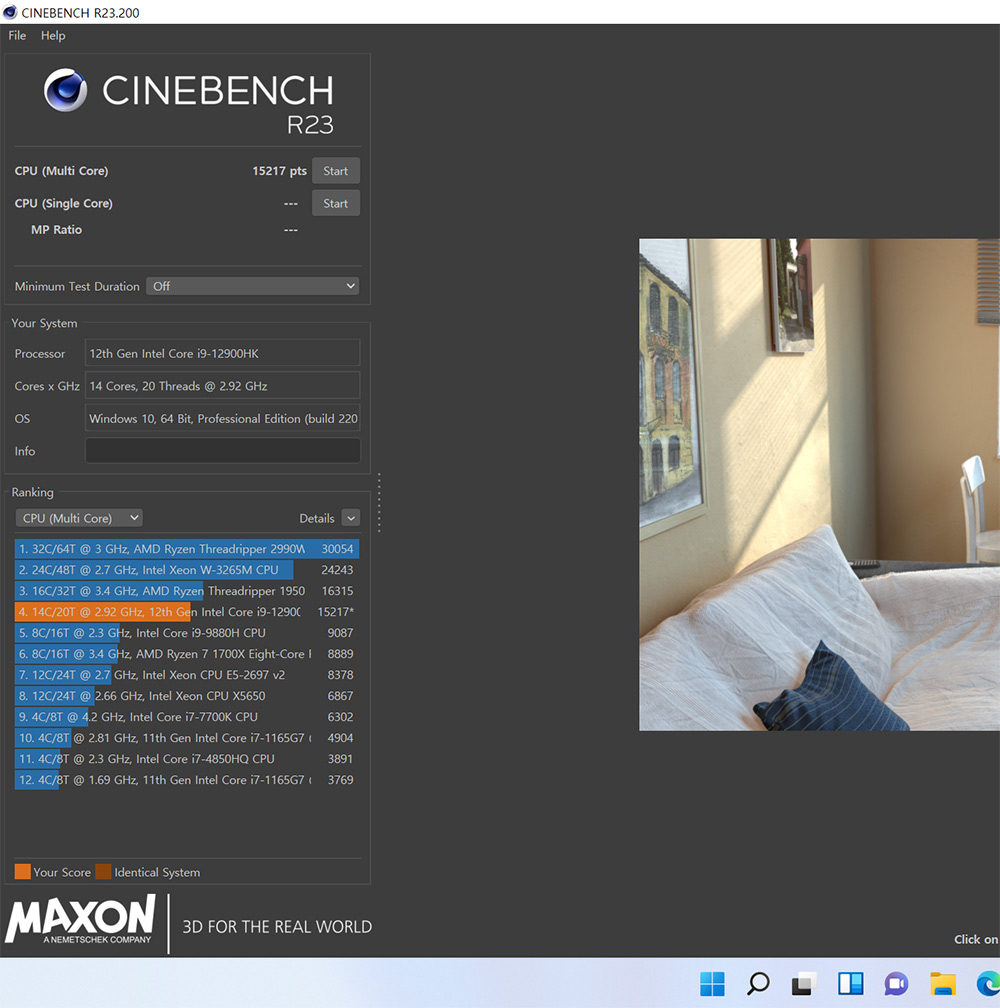Open Chat app on taskbar

click(x=897, y=984)
